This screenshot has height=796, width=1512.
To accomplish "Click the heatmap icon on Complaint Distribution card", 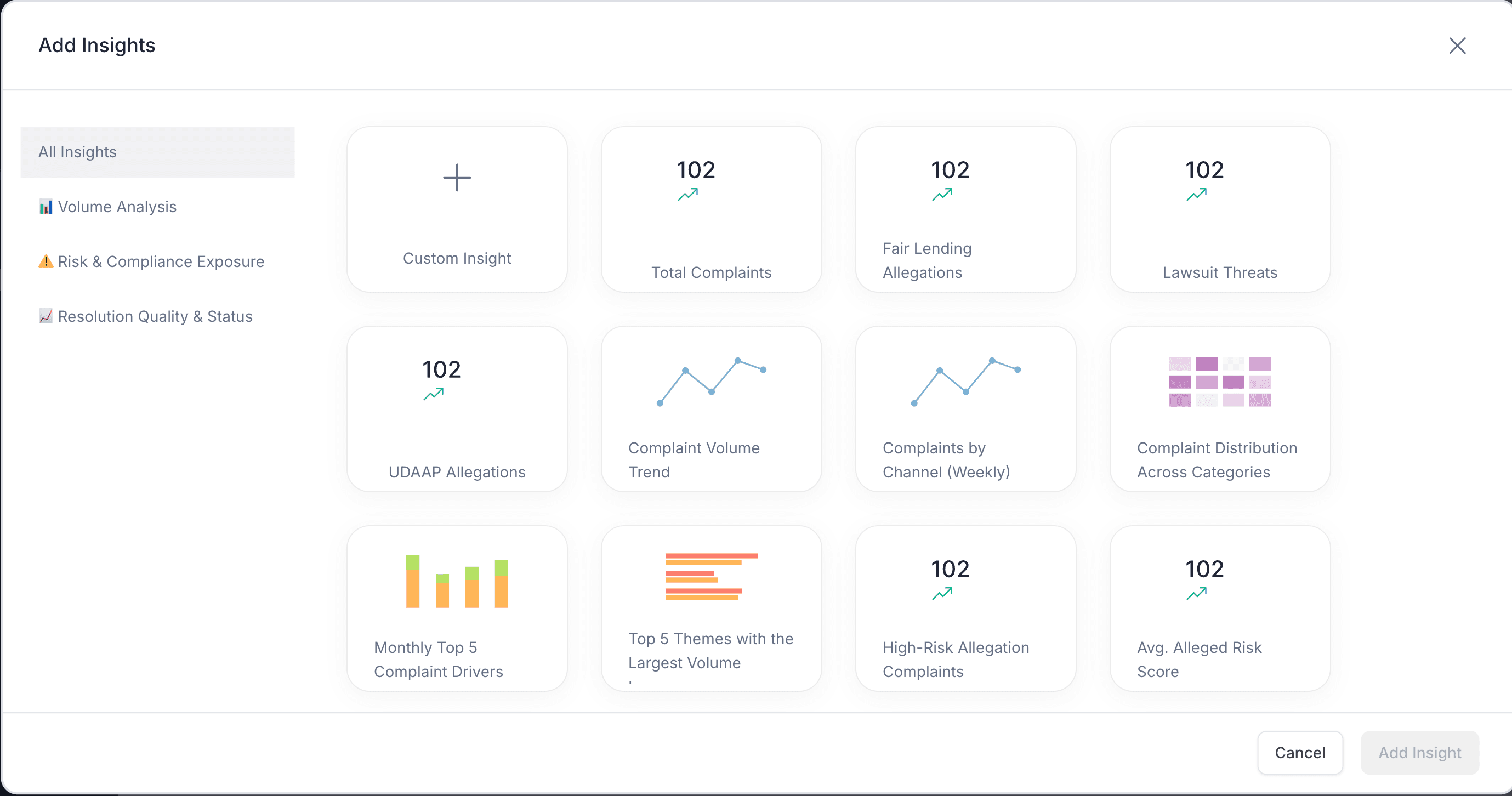I will (x=1219, y=383).
